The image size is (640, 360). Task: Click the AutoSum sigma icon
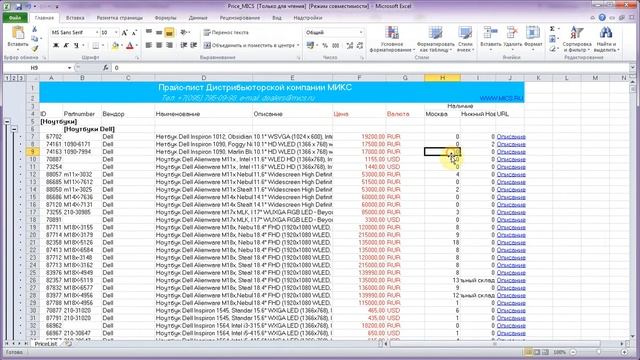point(552,29)
